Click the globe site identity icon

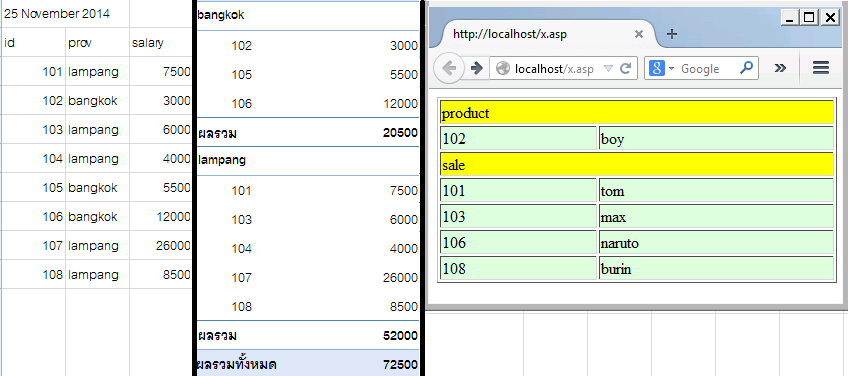(503, 69)
